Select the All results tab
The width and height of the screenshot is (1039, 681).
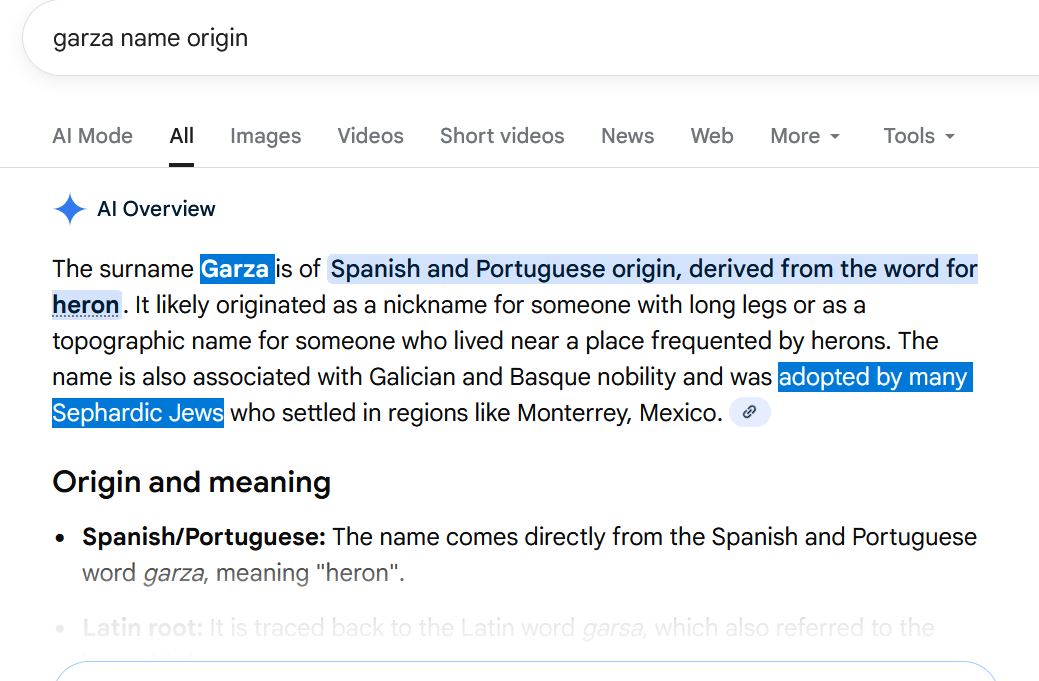click(x=182, y=136)
